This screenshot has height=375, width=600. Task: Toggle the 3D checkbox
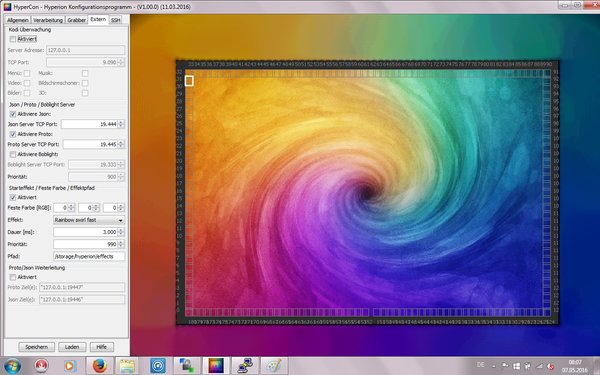click(85, 93)
